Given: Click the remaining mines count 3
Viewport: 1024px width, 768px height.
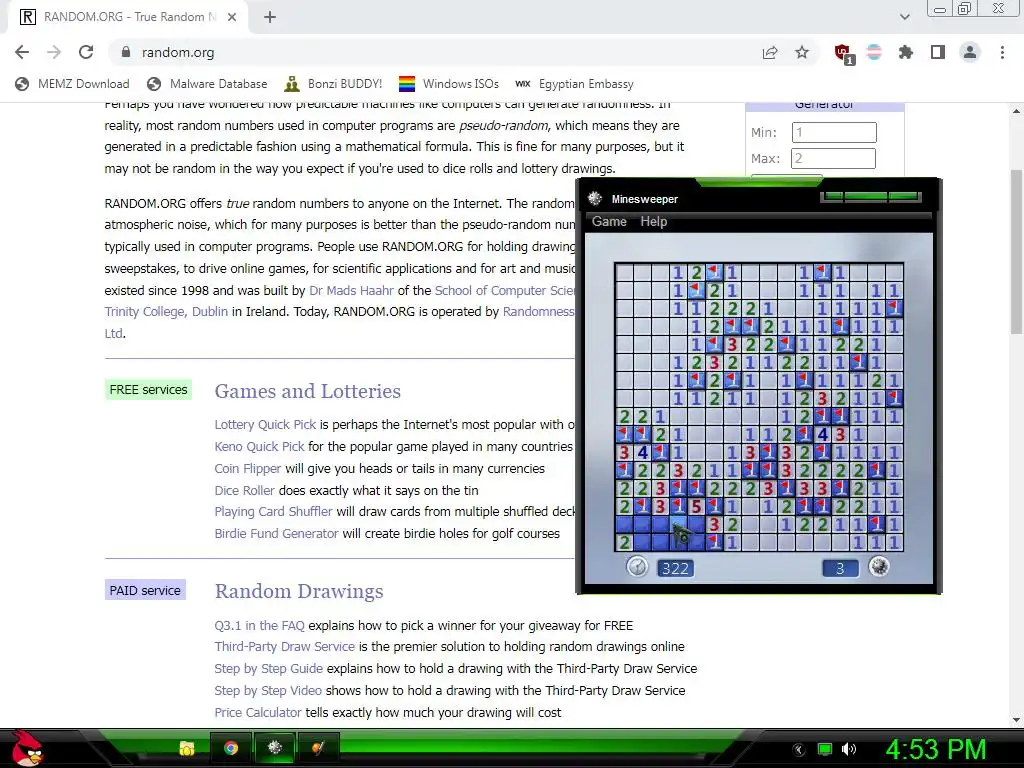Looking at the screenshot, I should coord(840,568).
